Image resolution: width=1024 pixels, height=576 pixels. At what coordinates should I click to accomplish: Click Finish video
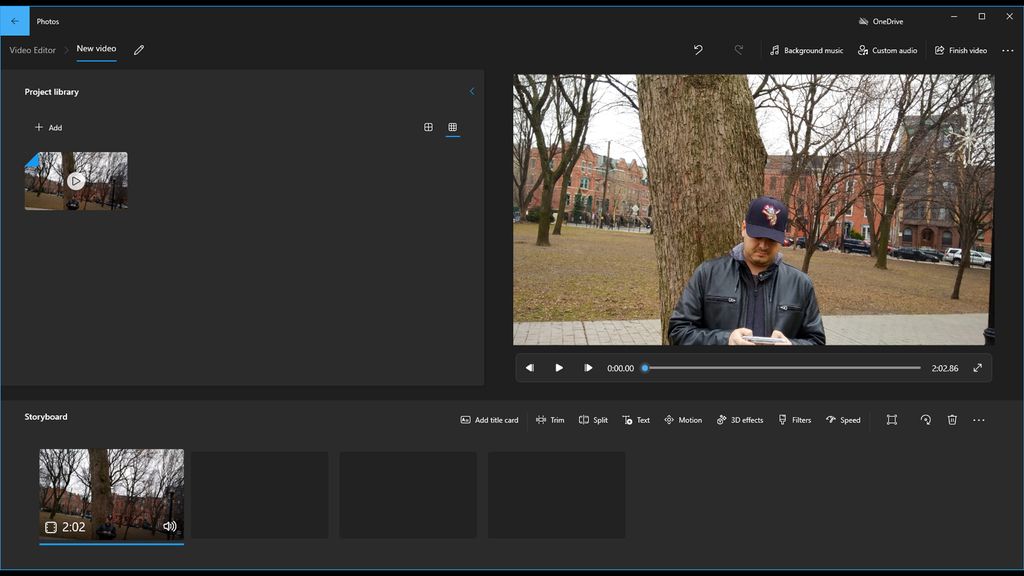click(959, 49)
